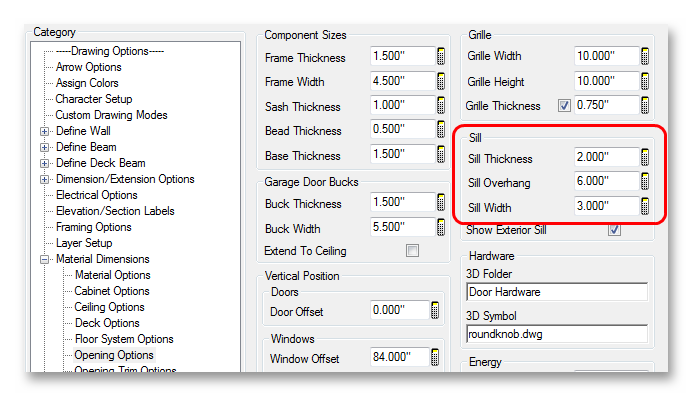692x396 pixels.
Task: Toggle the Show Exterior Sill checkbox
Action: (x=614, y=230)
